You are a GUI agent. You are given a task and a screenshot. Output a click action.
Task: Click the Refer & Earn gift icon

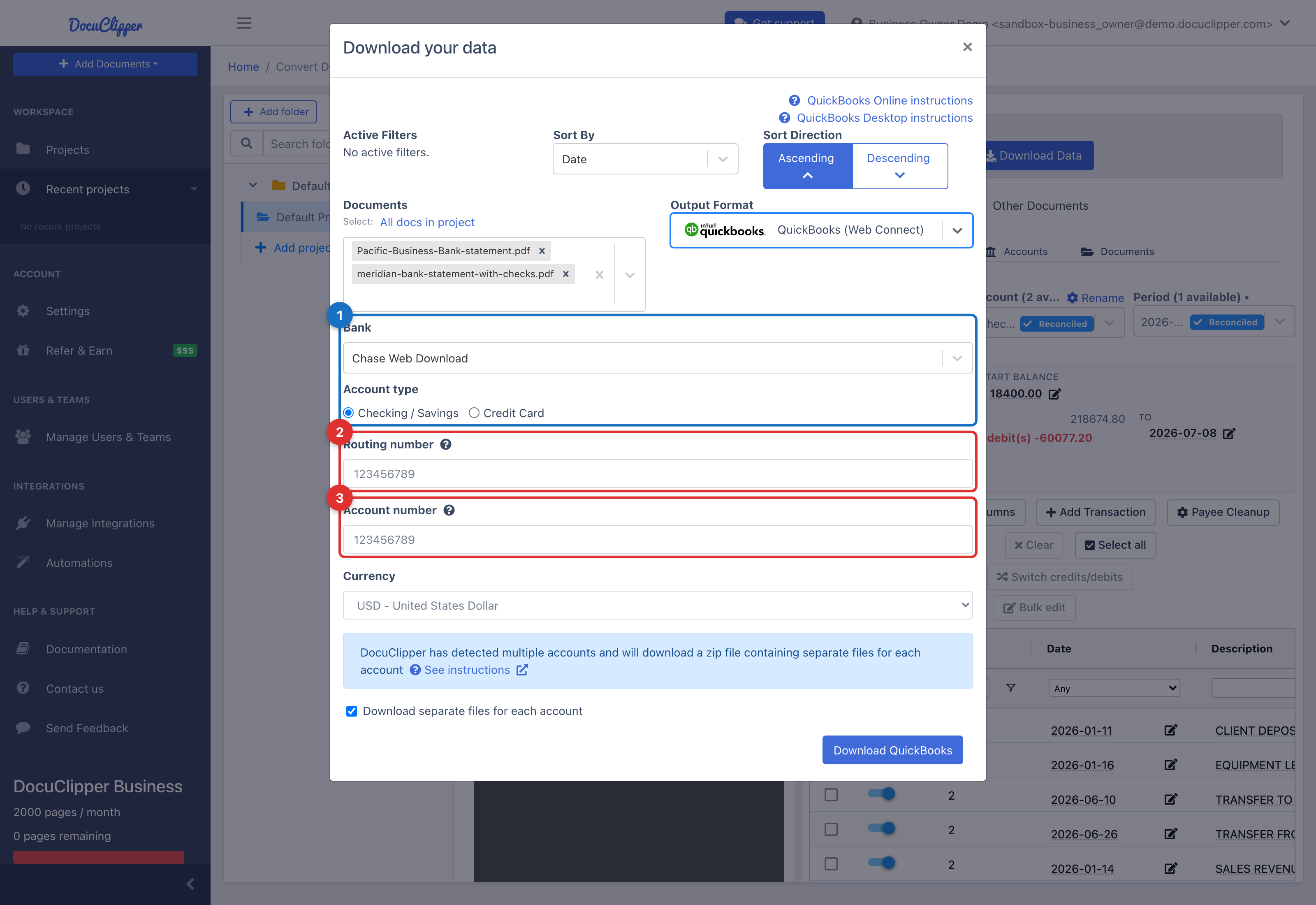click(x=23, y=350)
